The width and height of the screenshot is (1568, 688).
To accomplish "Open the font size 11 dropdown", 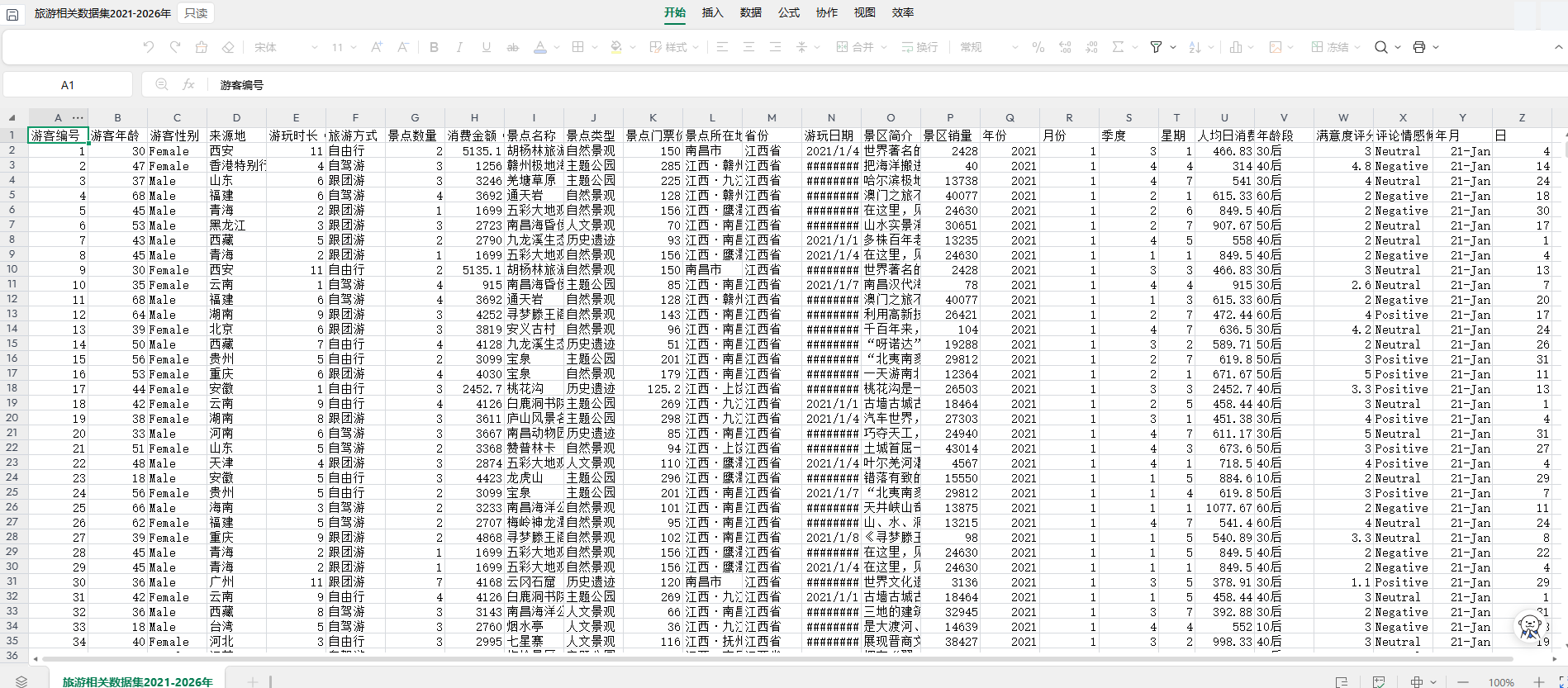I will (344, 47).
